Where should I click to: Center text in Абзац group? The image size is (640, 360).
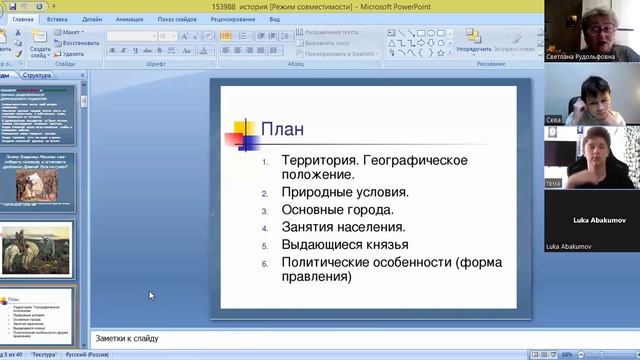pyautogui.click(x=238, y=51)
